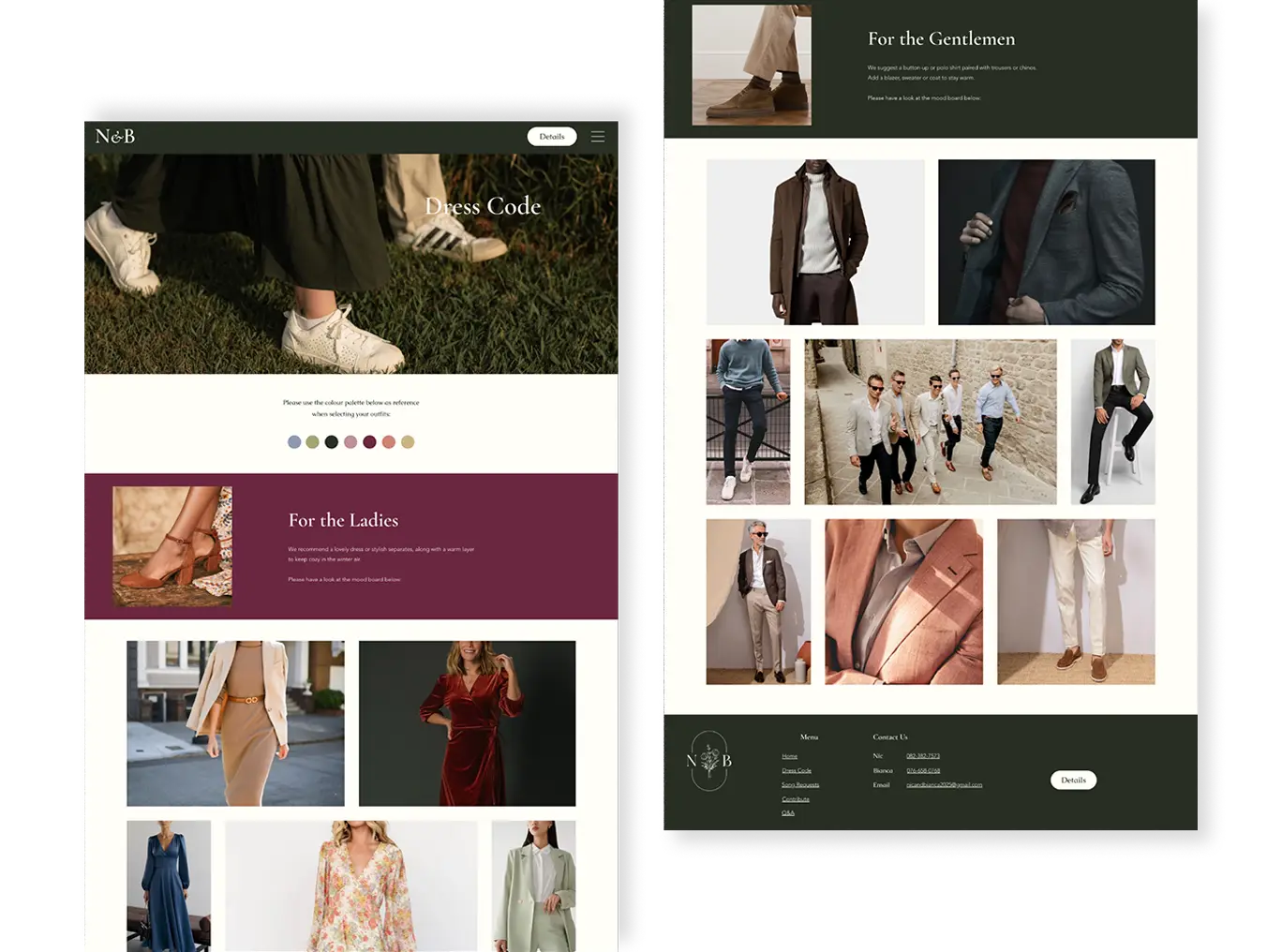Click the N&B floral emblem in the footer
Image resolution: width=1282 pixels, height=952 pixels.
709,761
